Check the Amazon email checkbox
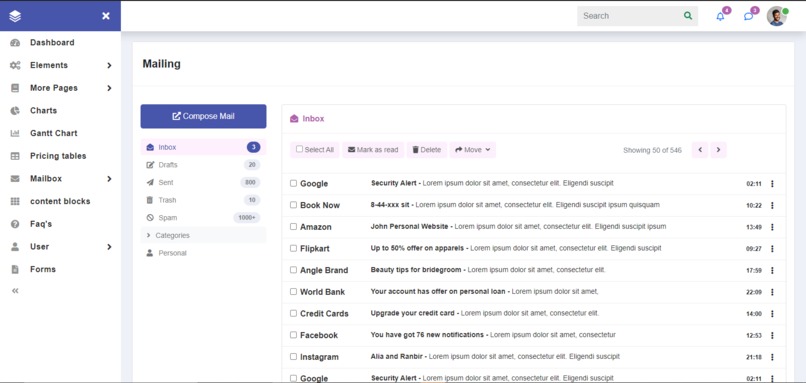This screenshot has width=806, height=383. (294, 226)
